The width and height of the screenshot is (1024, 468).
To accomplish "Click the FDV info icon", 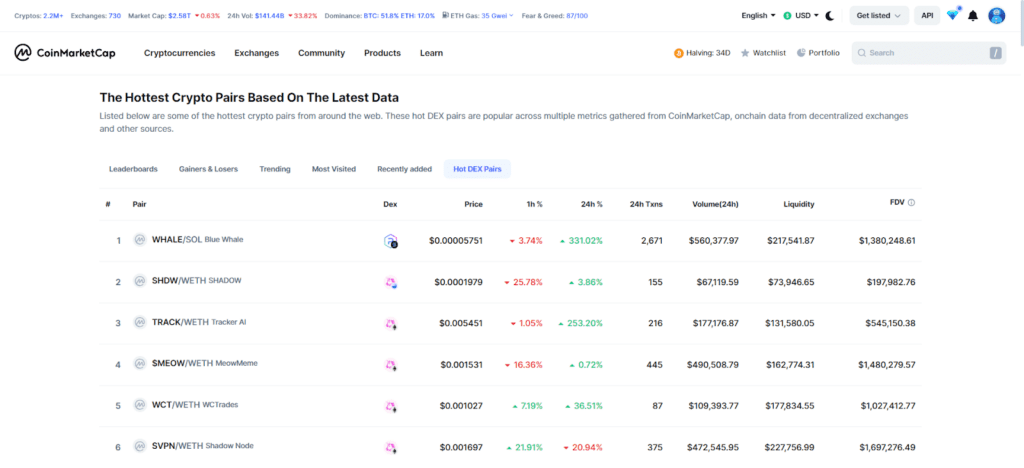I will [x=912, y=202].
